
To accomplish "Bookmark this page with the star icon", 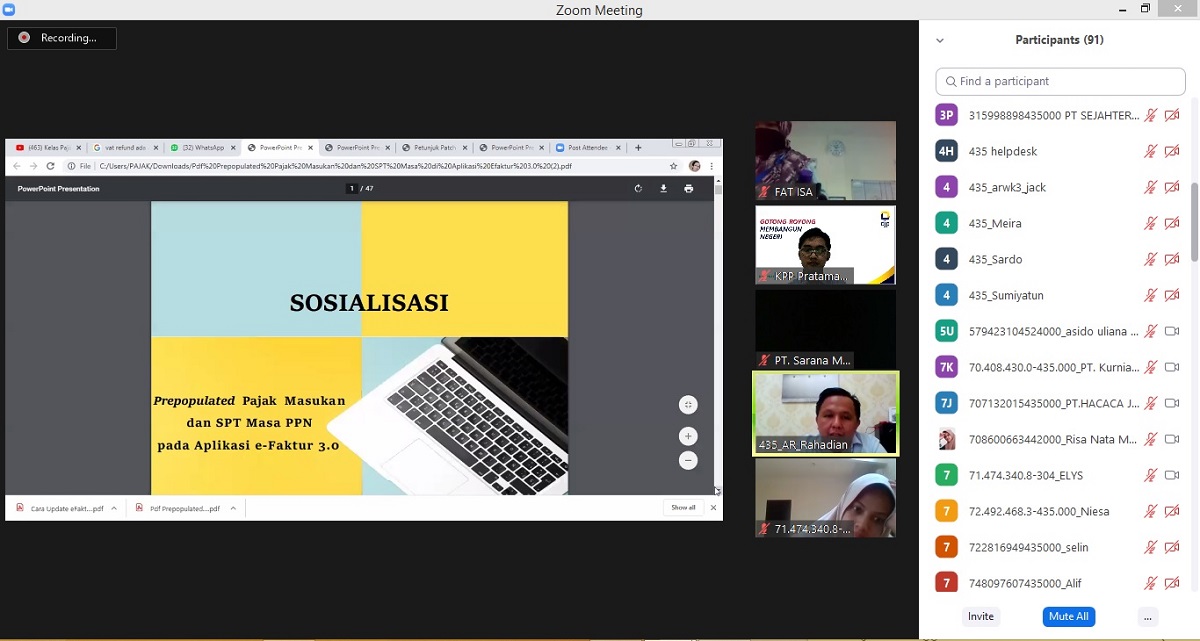I will coord(674,166).
